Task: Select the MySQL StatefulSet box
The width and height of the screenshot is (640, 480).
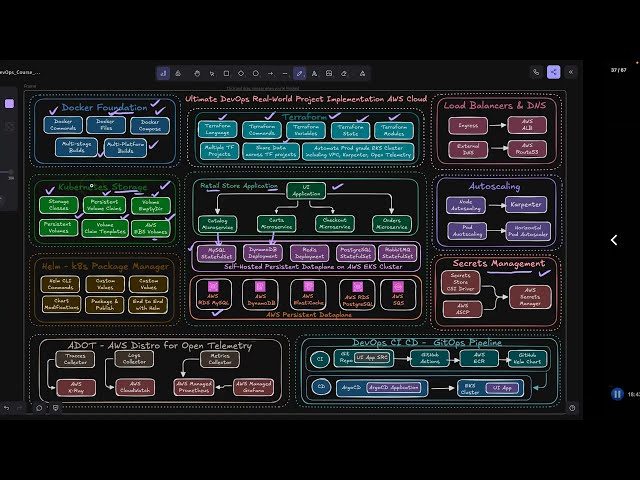Action: pyautogui.click(x=216, y=253)
